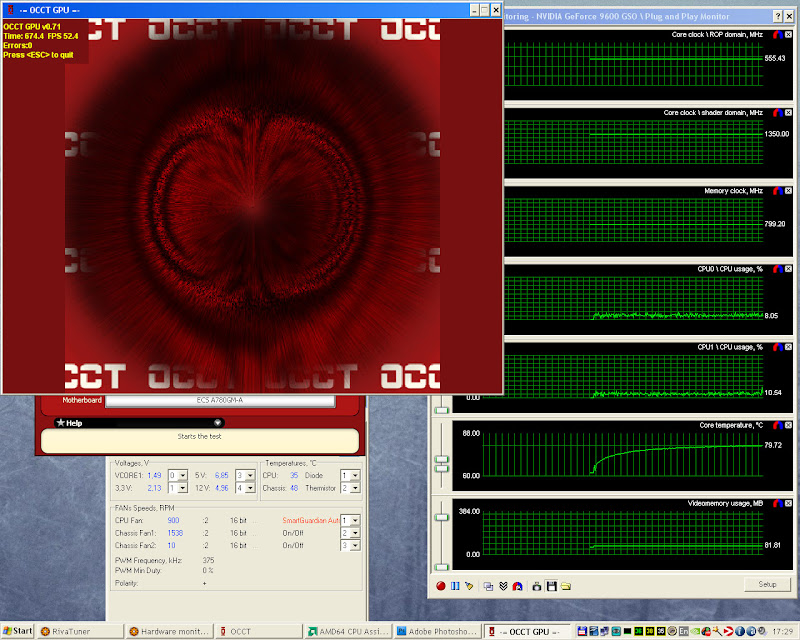Viewport: 800px width, 640px height.
Task: Click the double chevron down icon in monitoring toolbar
Action: [x=503, y=586]
